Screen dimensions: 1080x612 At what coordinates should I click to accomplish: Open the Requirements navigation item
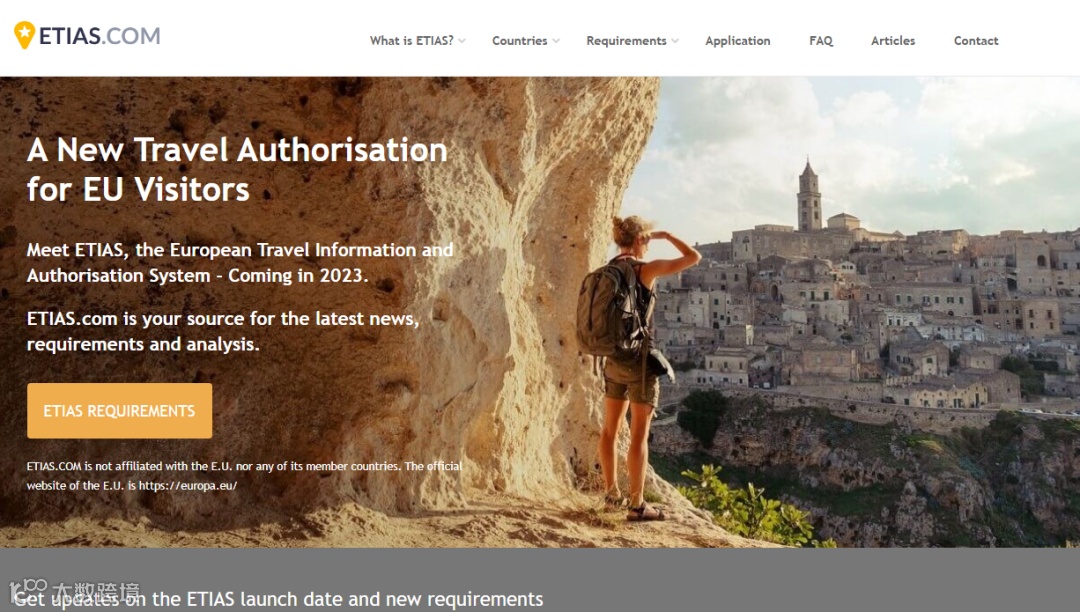(626, 41)
